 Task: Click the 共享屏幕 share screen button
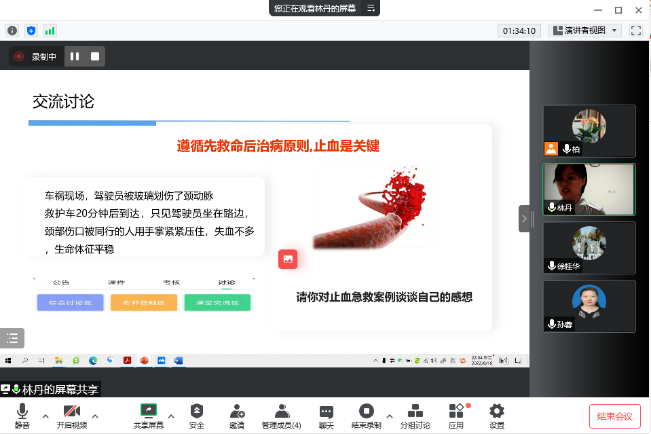(x=148, y=415)
